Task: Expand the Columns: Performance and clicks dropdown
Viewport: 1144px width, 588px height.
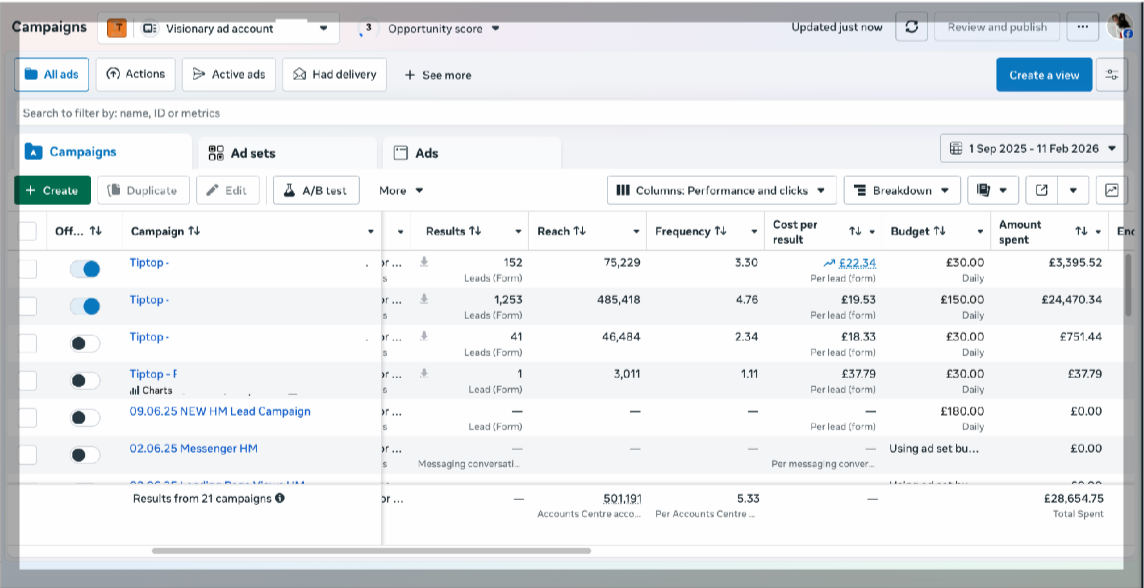Action: [721, 190]
